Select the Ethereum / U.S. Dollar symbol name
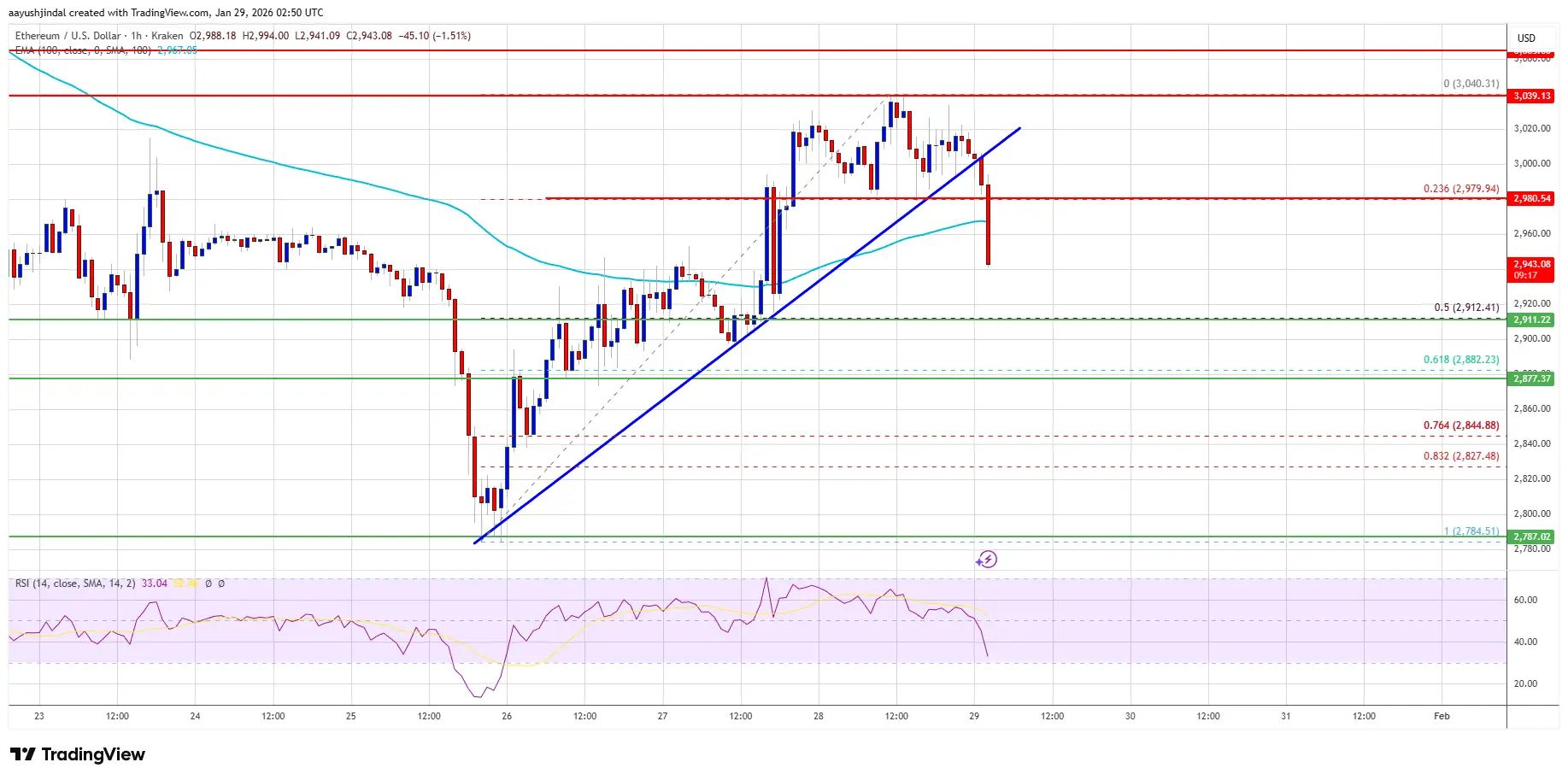1568x780 pixels. (x=65, y=36)
